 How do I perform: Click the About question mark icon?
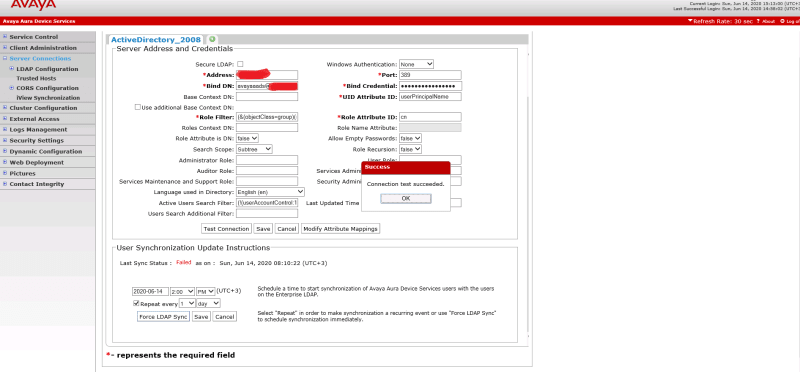pos(758,21)
